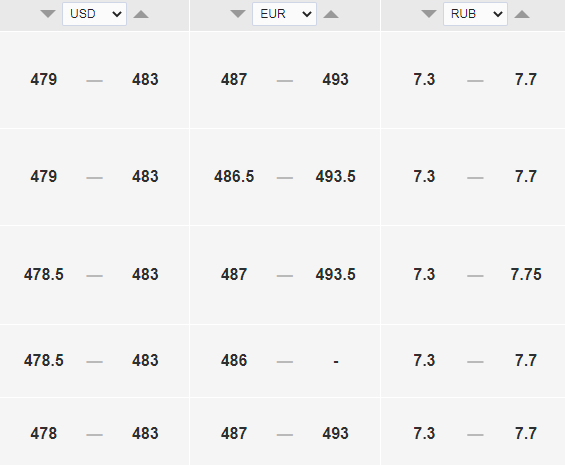Image resolution: width=565 pixels, height=465 pixels.
Task: Sort RUB column ascending with up arrow
Action: tap(522, 14)
